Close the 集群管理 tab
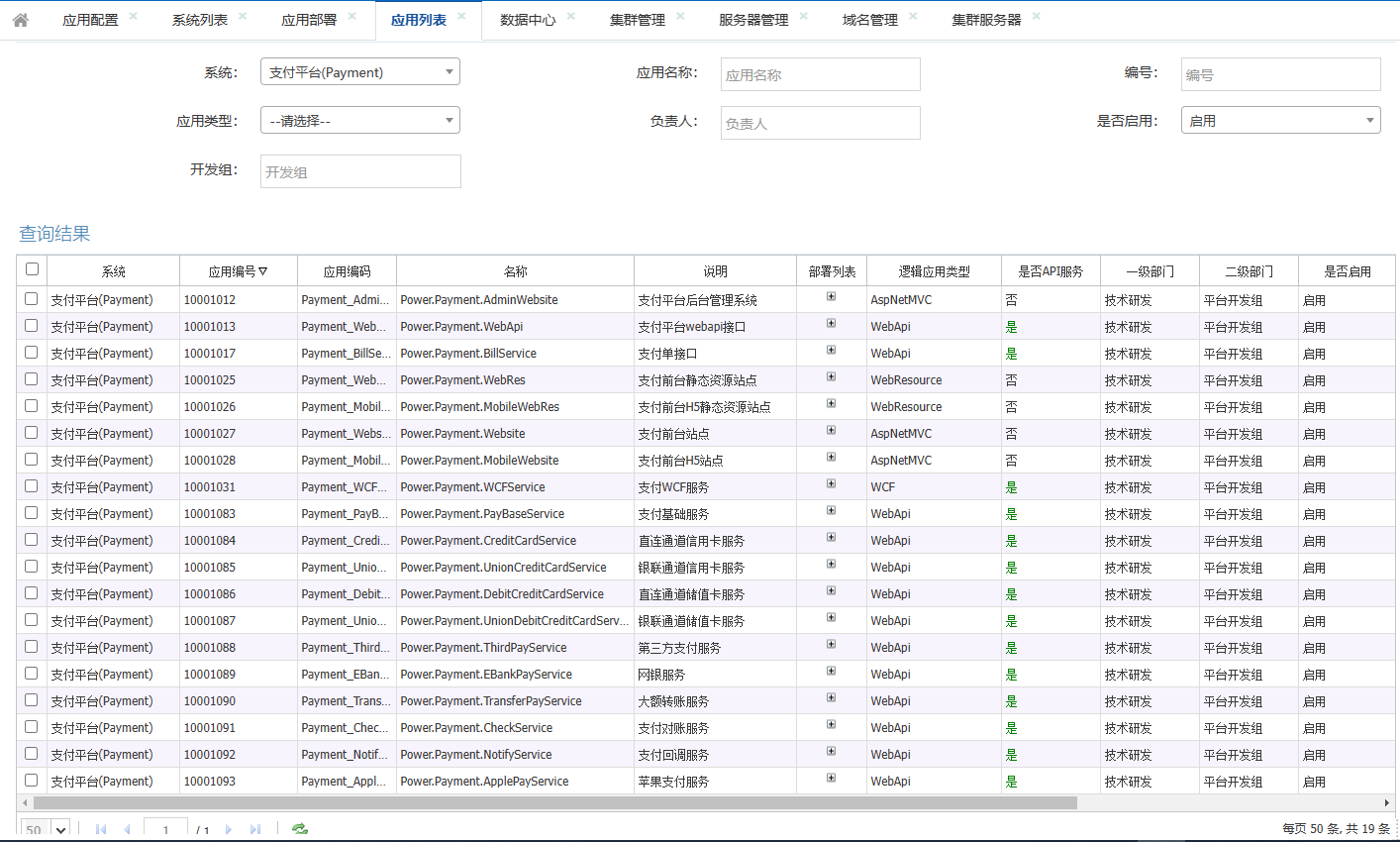 (x=680, y=16)
